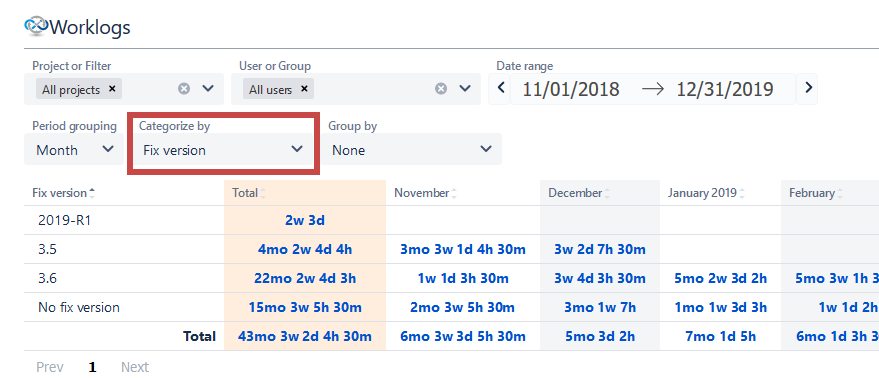The image size is (879, 378).
Task: Click the Worklogs app logo icon
Action: pos(37,25)
